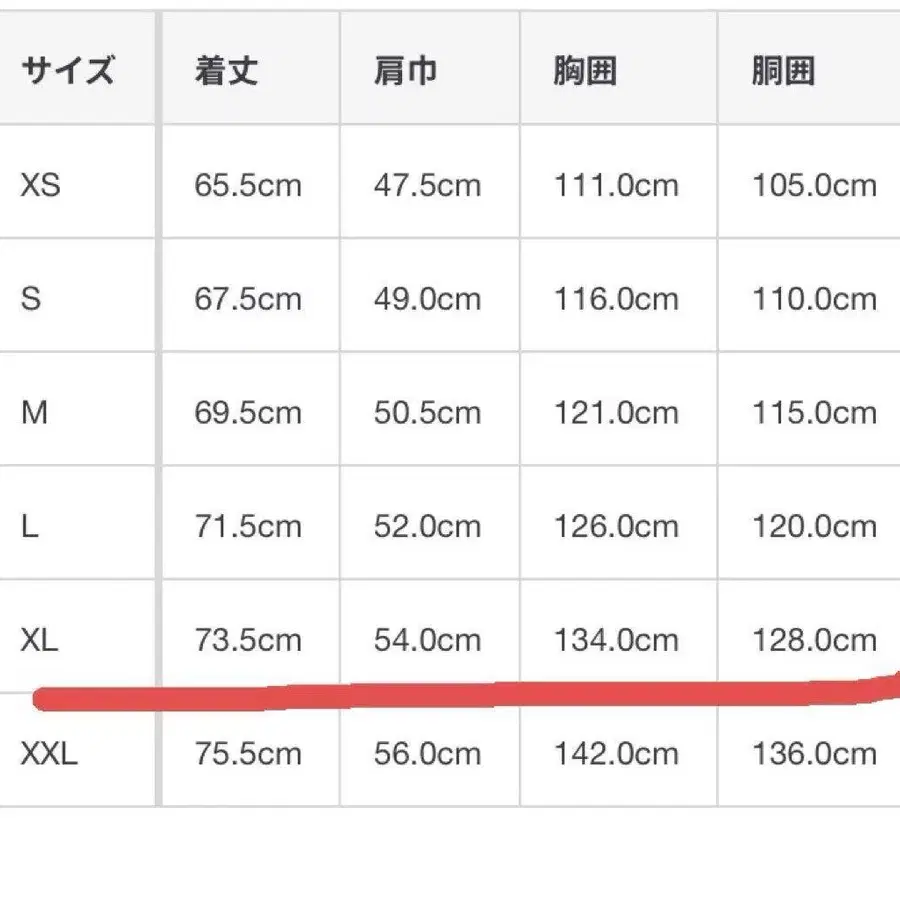Click the 73.5cm length cell
Screen dimensions: 900x900
click(248, 640)
